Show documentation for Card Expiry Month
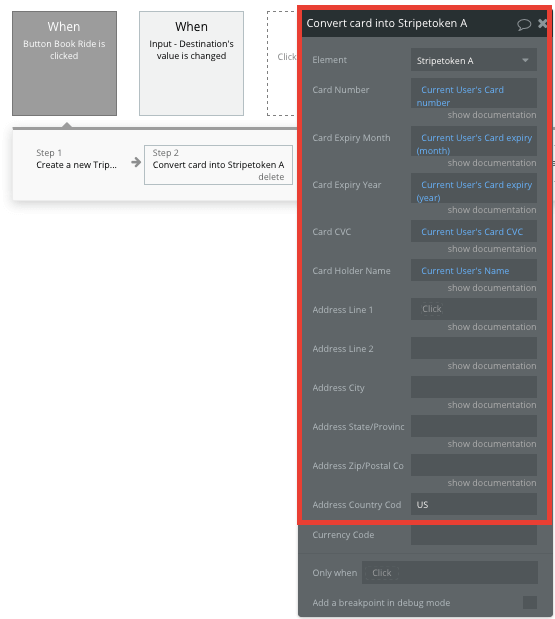Screen dimensions: 555x619 492,163
